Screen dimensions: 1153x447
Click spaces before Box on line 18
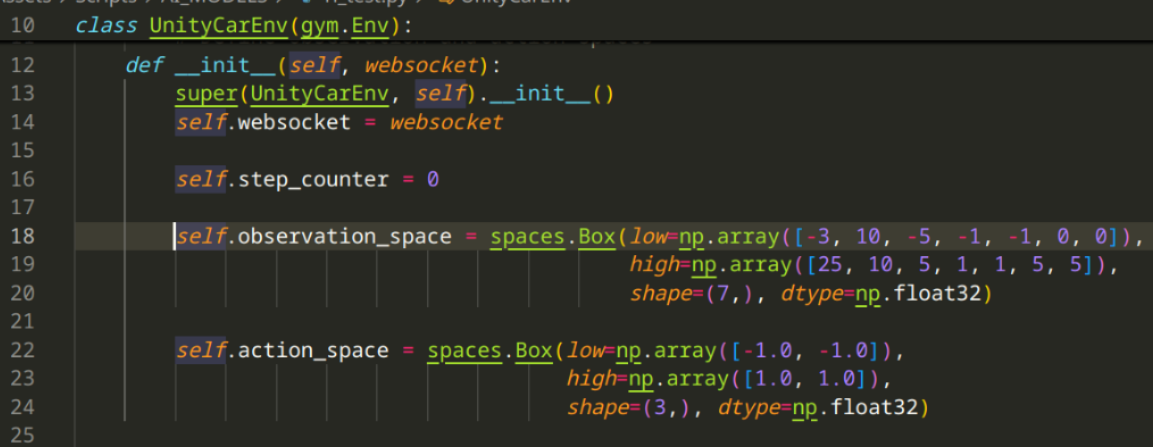[527, 236]
